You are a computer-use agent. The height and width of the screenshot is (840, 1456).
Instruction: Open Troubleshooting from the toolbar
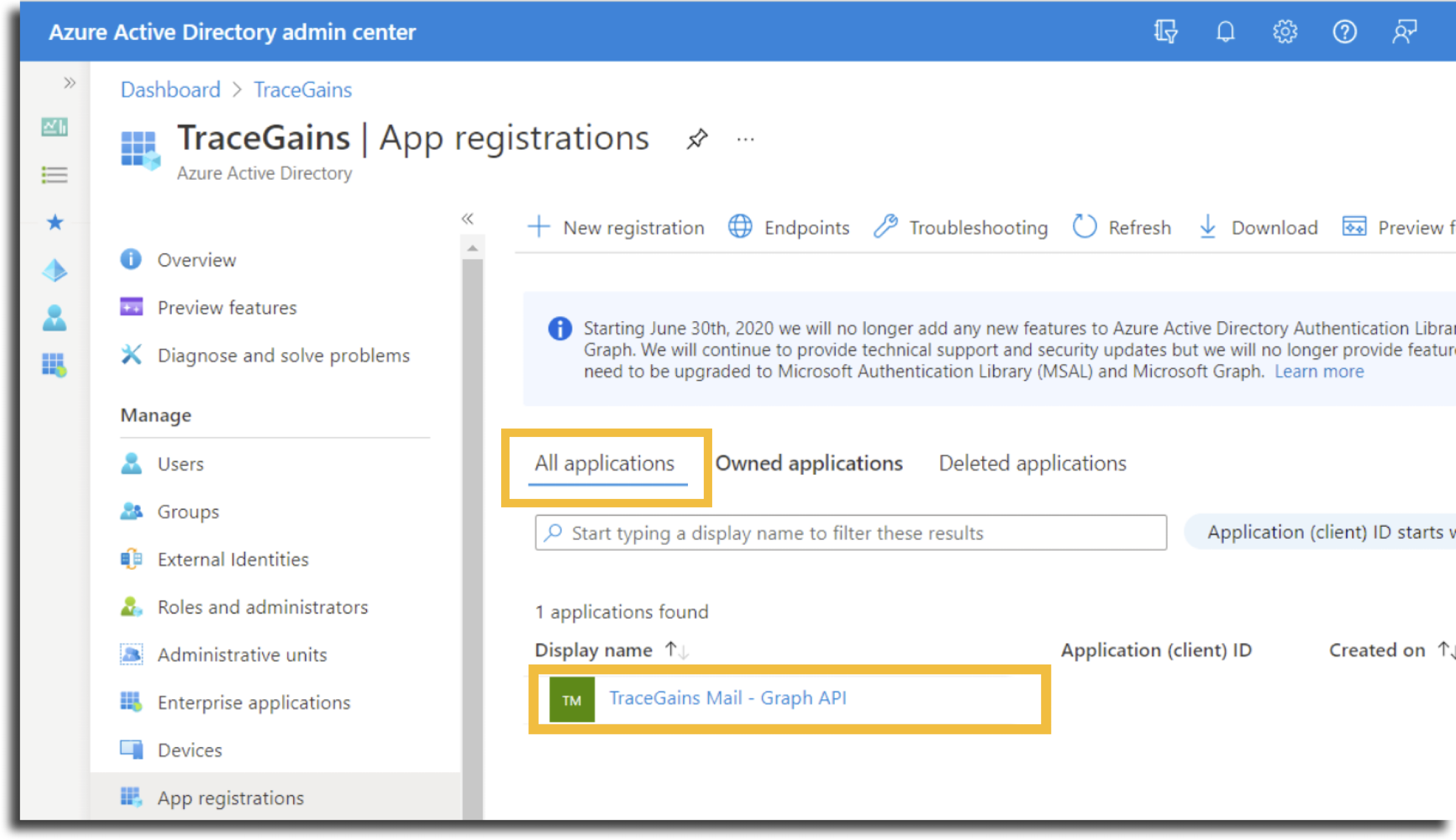pos(961,228)
